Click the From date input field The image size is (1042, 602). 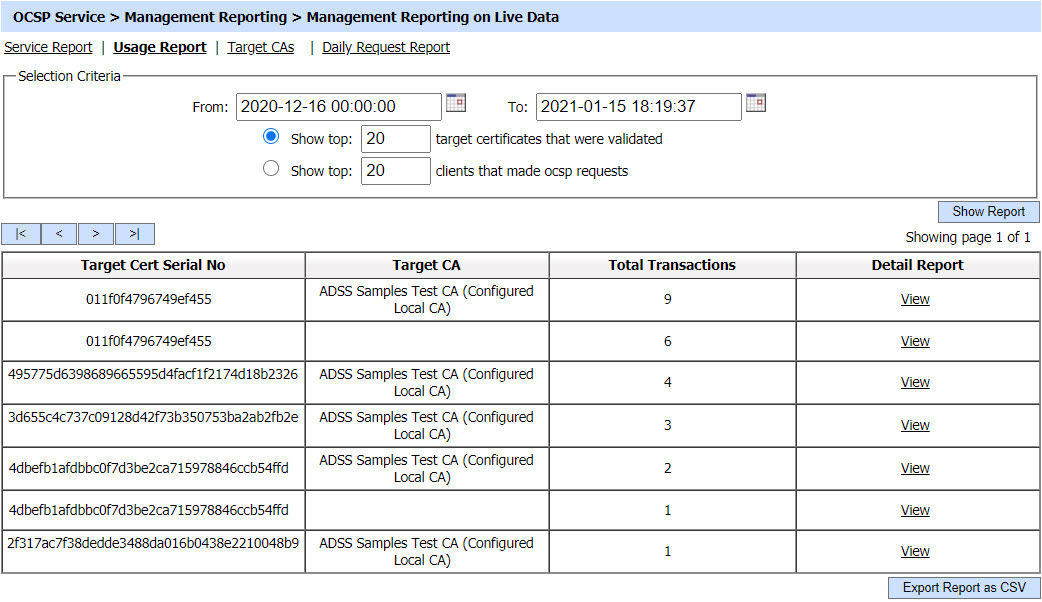pyautogui.click(x=338, y=107)
